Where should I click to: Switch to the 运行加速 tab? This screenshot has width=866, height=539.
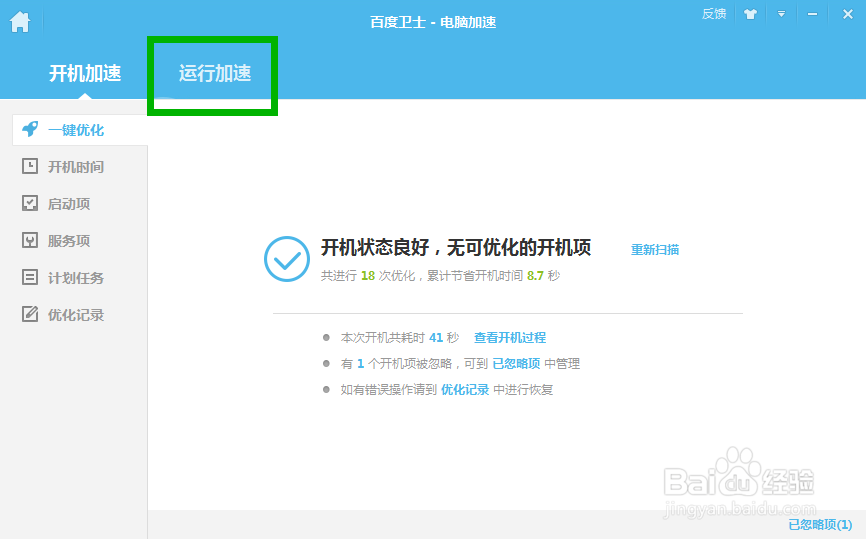point(215,73)
